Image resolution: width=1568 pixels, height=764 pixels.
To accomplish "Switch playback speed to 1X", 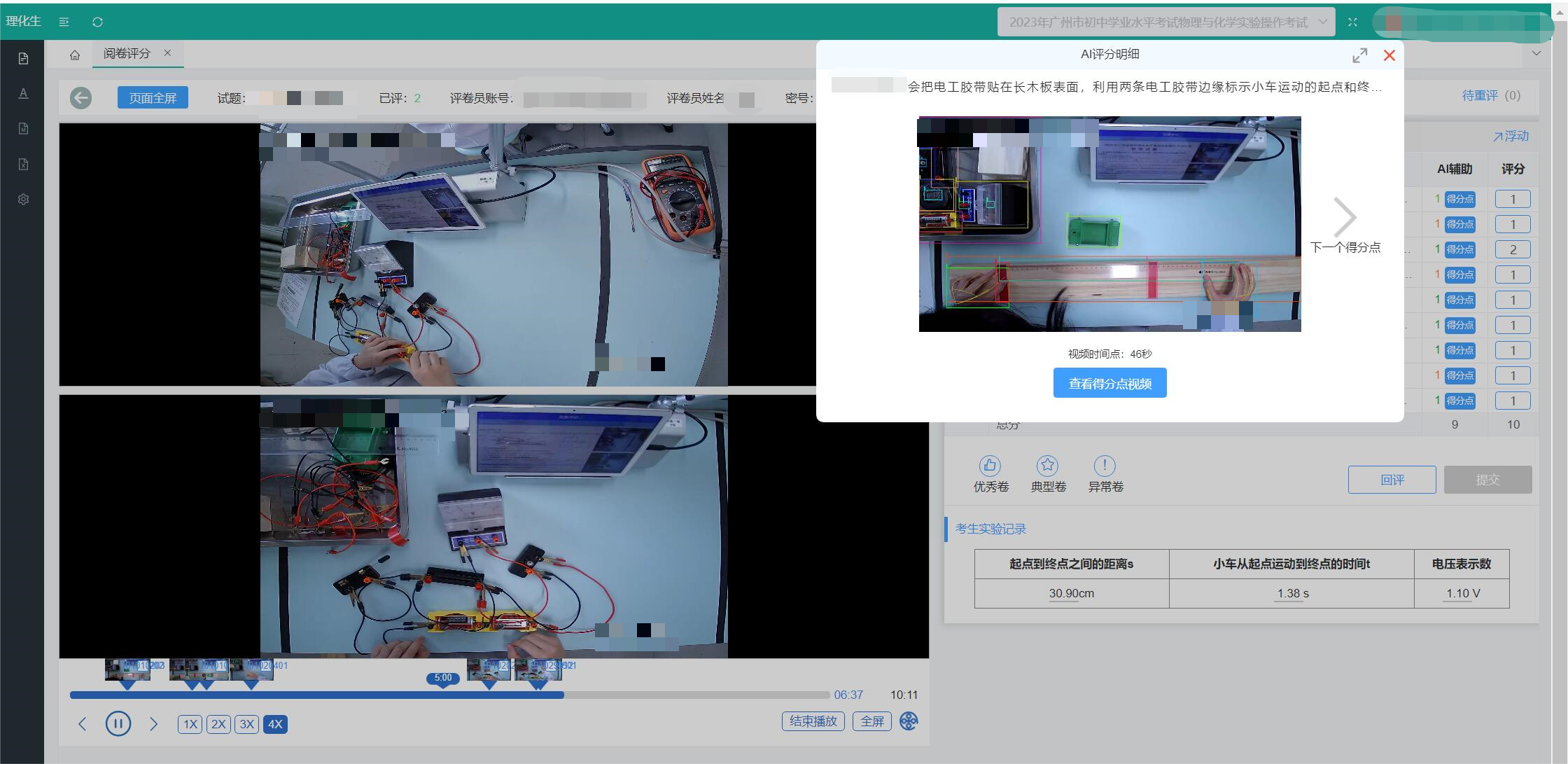I will pyautogui.click(x=190, y=724).
